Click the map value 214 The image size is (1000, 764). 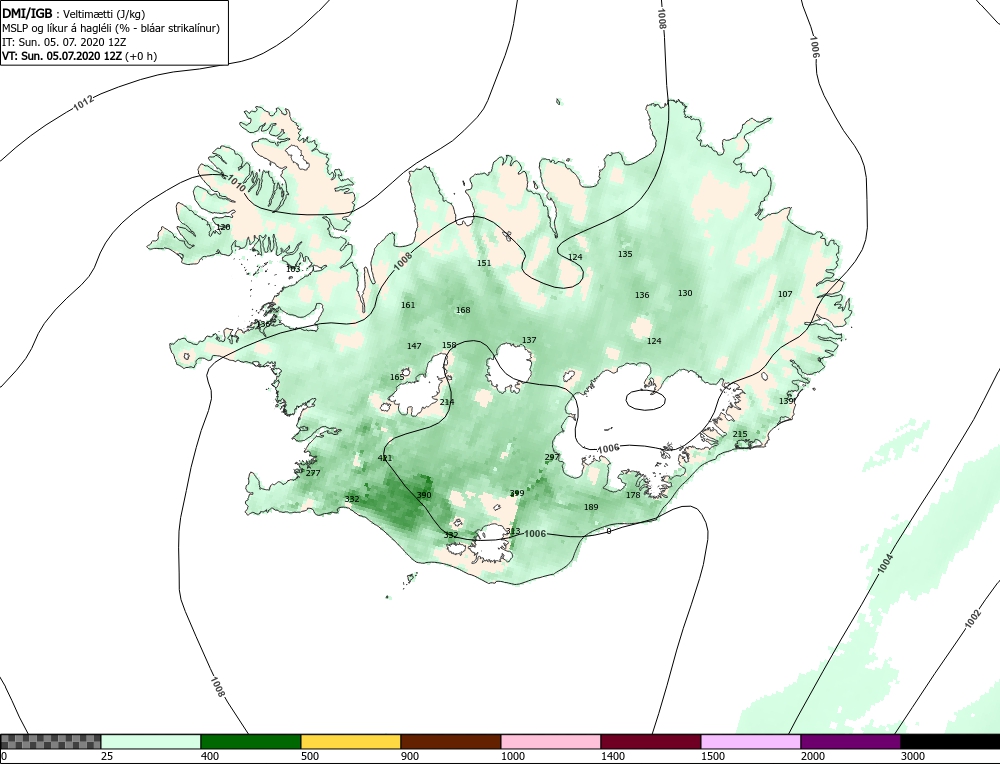447,402
